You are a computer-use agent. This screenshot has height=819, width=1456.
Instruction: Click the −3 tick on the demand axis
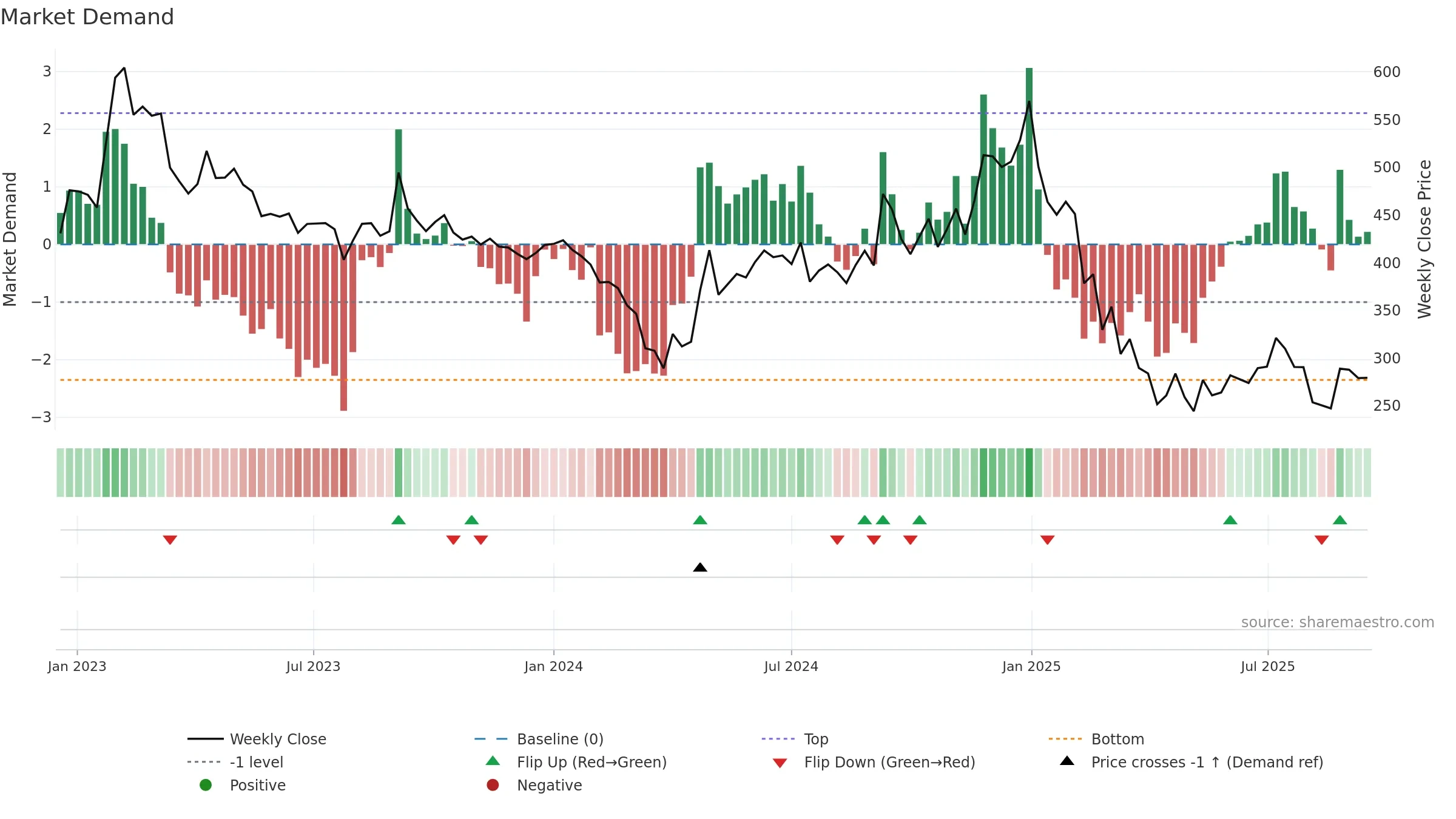click(x=41, y=417)
